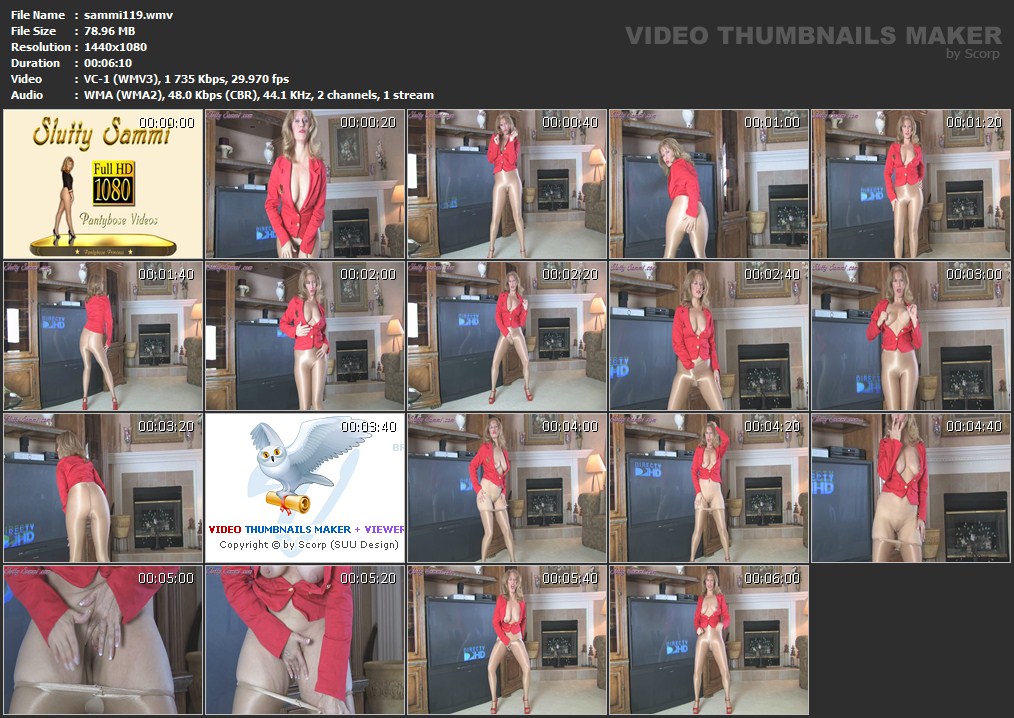The height and width of the screenshot is (718, 1014).
Task: Click the frame labeled 00:01:40
Action: 102,336
